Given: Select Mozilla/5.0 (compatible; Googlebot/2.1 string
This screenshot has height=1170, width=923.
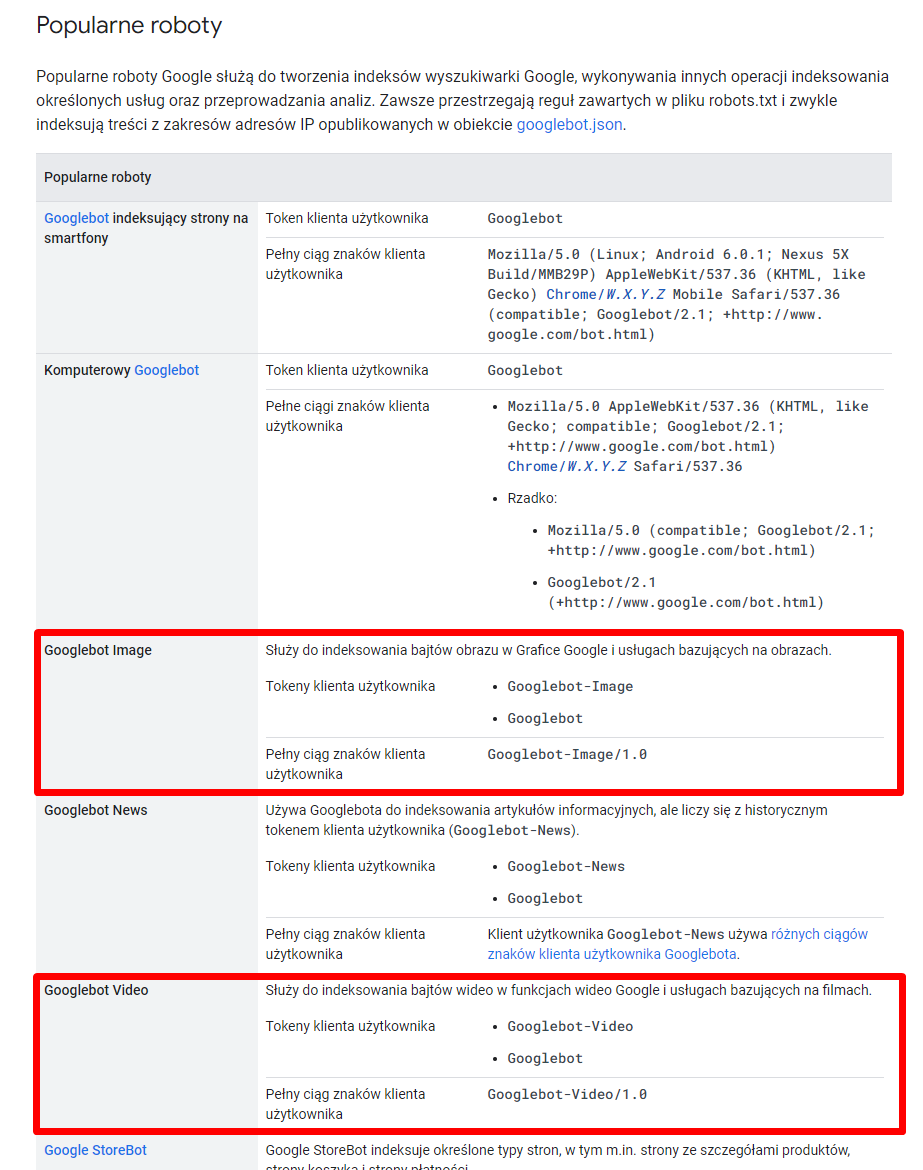Looking at the screenshot, I should click(711, 540).
